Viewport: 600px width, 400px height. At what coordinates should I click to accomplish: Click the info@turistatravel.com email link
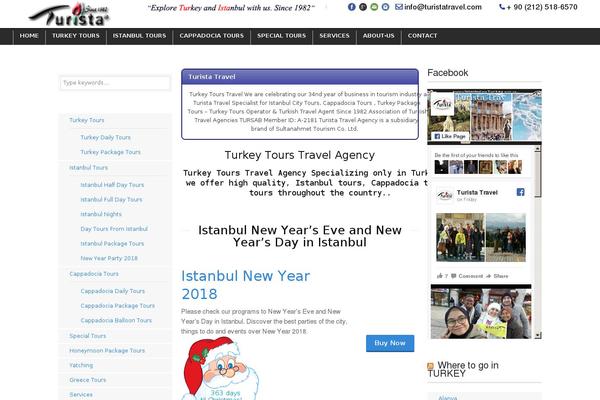[443, 7]
